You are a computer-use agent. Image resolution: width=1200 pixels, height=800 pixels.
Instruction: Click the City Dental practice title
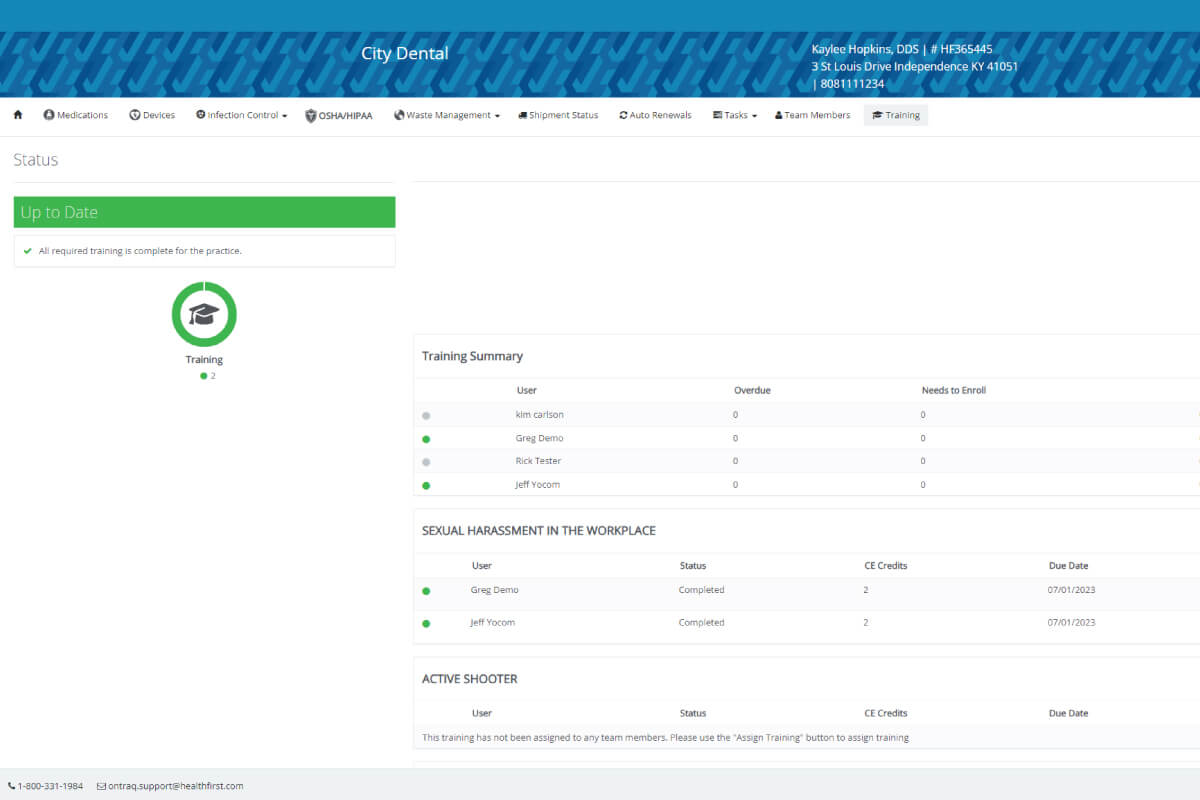[405, 54]
